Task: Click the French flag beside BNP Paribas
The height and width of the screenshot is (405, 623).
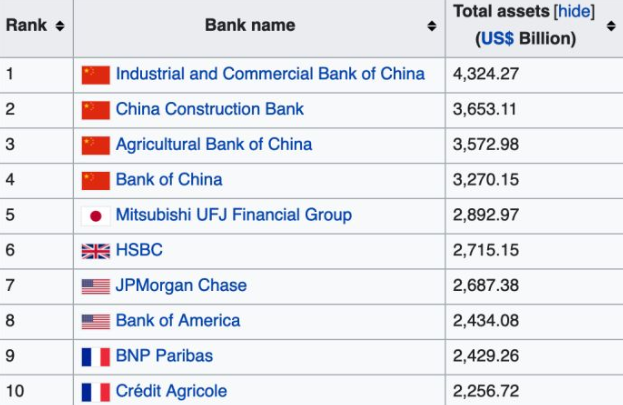Action: (95, 357)
